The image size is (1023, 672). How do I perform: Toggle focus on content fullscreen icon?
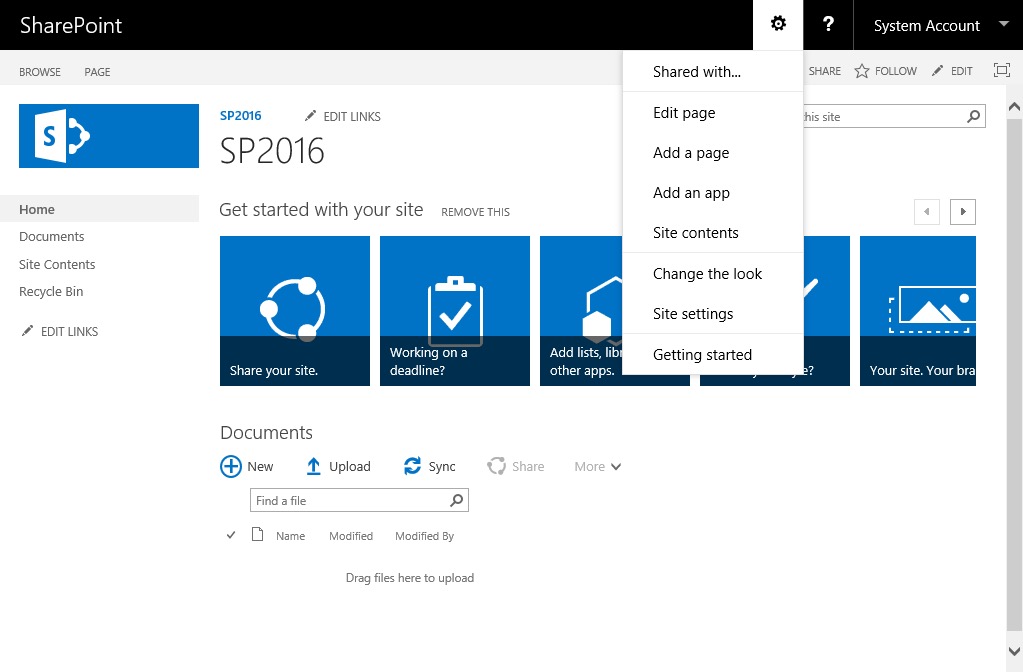click(x=1001, y=70)
